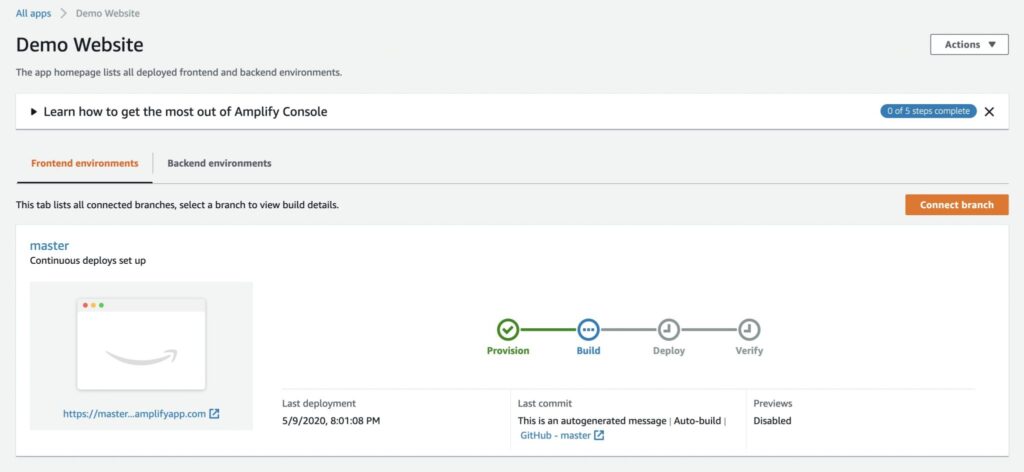This screenshot has height=472, width=1024.
Task: Click the Demo Website page heading
Action: 80,44
